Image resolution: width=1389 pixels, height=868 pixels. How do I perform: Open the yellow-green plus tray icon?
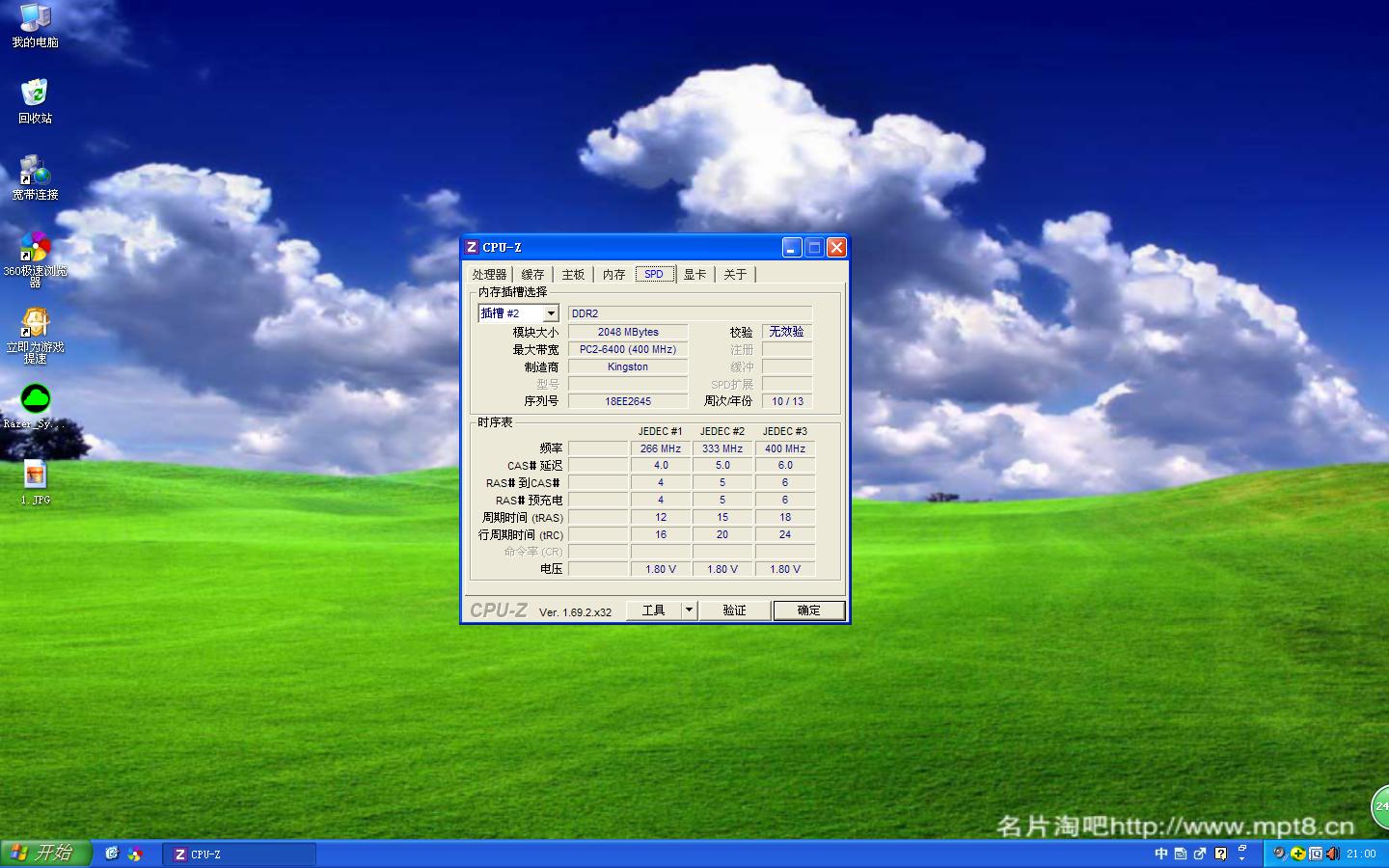click(x=1297, y=854)
